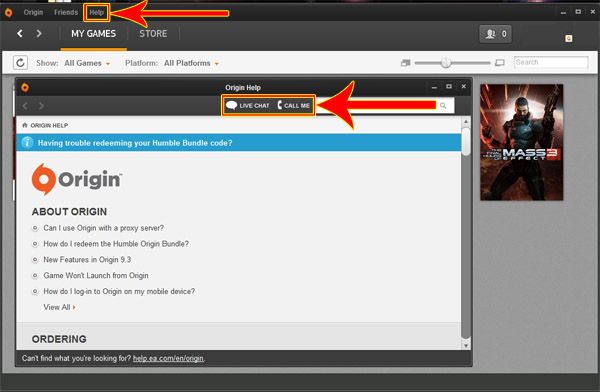Maximize the Origin Help window
The width and height of the screenshot is (600, 392).
[x=449, y=87]
